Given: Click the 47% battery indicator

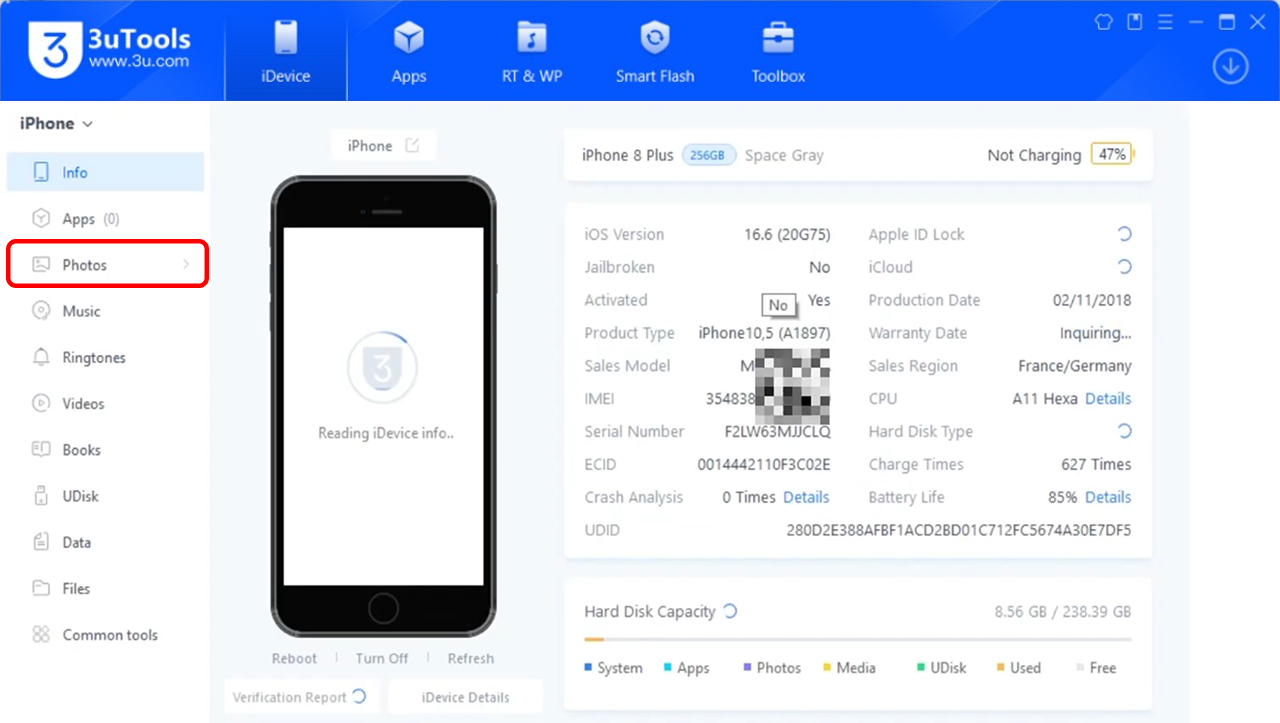Looking at the screenshot, I should 1112,155.
